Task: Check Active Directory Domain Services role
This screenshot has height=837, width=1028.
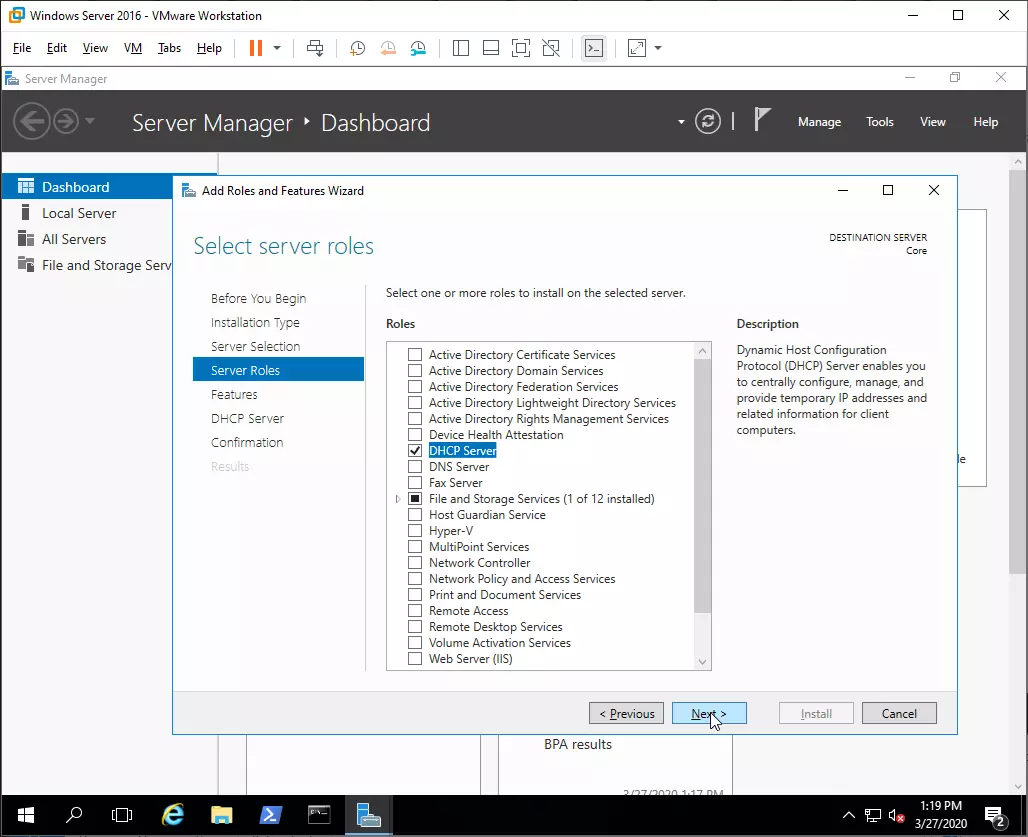Action: (415, 371)
